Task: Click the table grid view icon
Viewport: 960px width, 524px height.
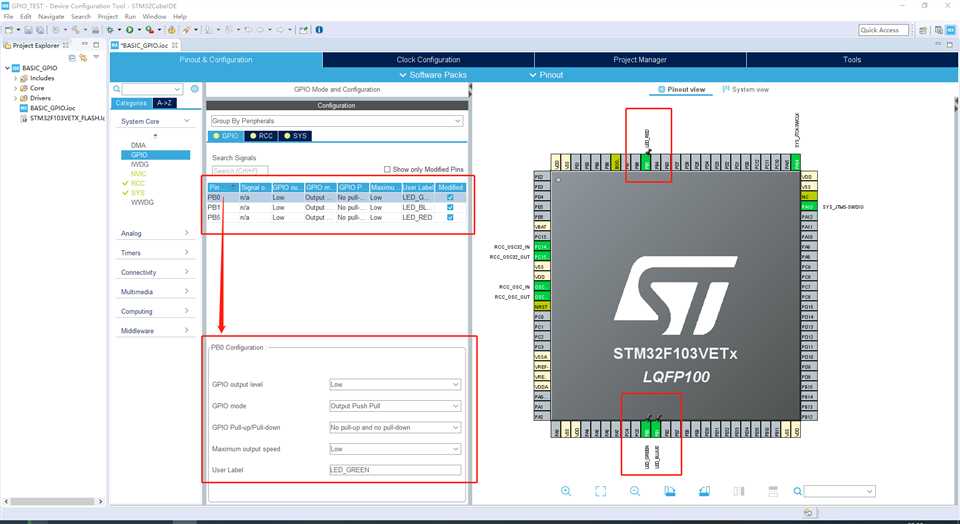Action: [x=773, y=491]
